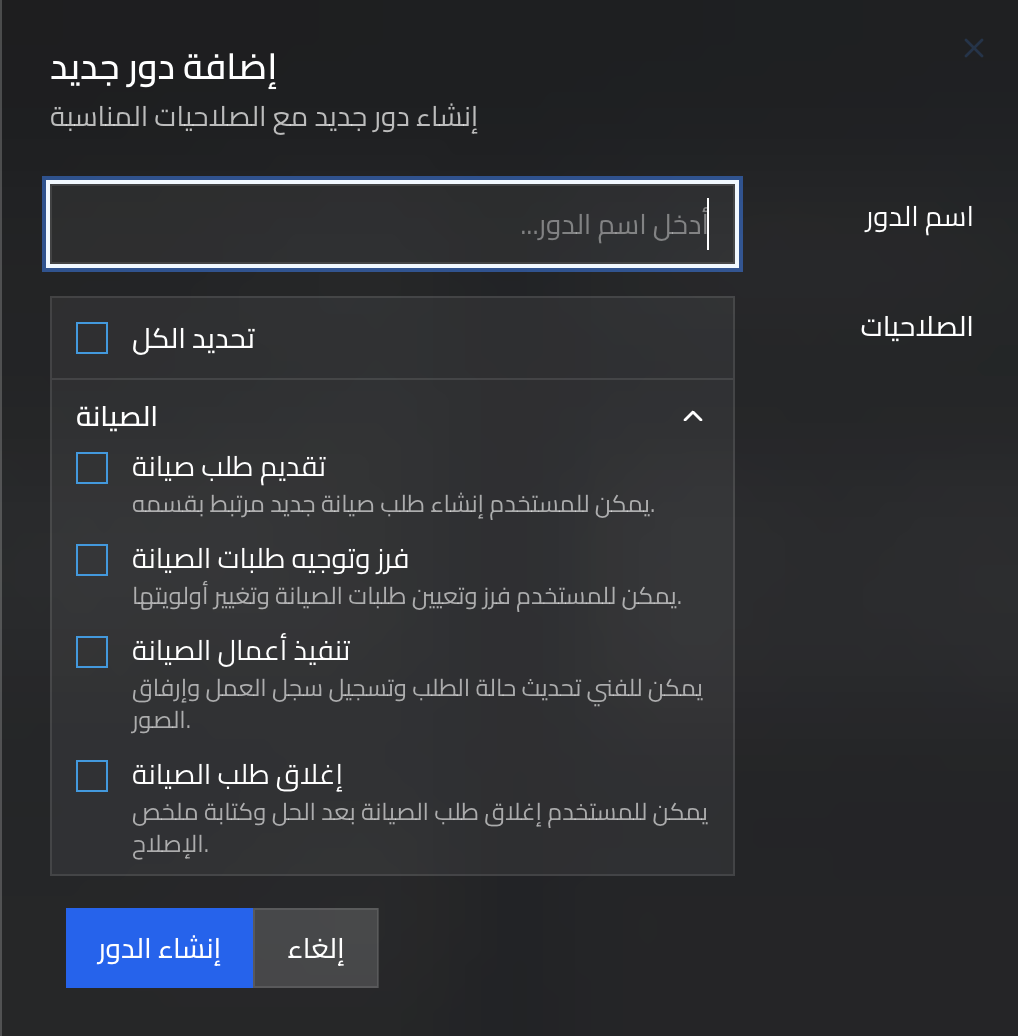Enable the تقديم طلب صيانة permission
The image size is (1018, 1036).
91,468
